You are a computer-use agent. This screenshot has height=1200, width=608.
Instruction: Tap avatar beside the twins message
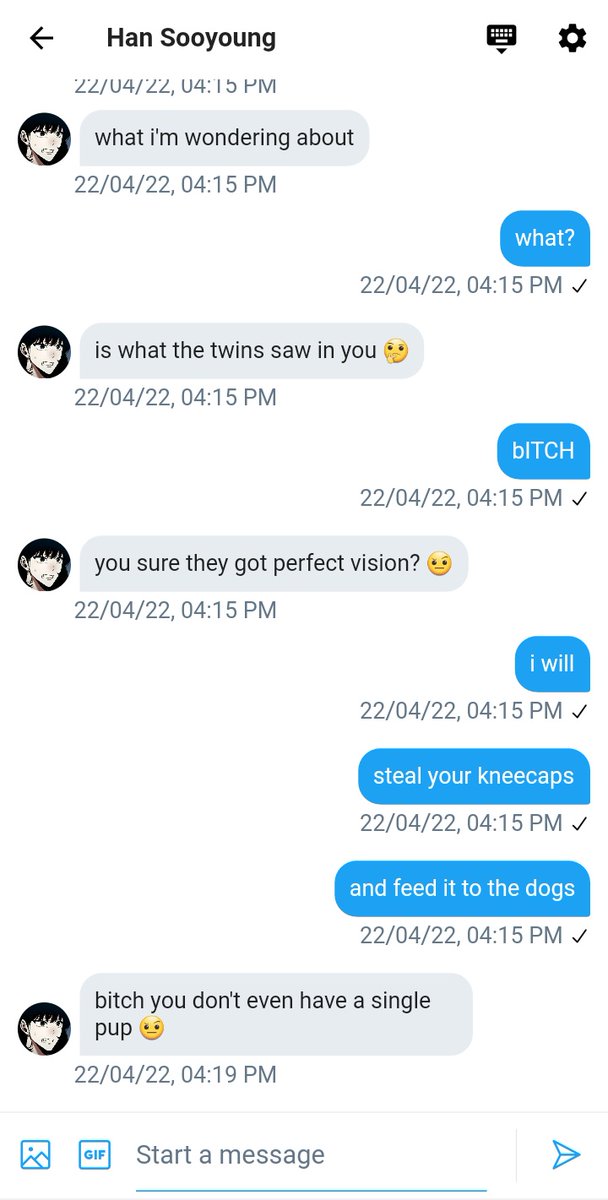[x=44, y=351]
